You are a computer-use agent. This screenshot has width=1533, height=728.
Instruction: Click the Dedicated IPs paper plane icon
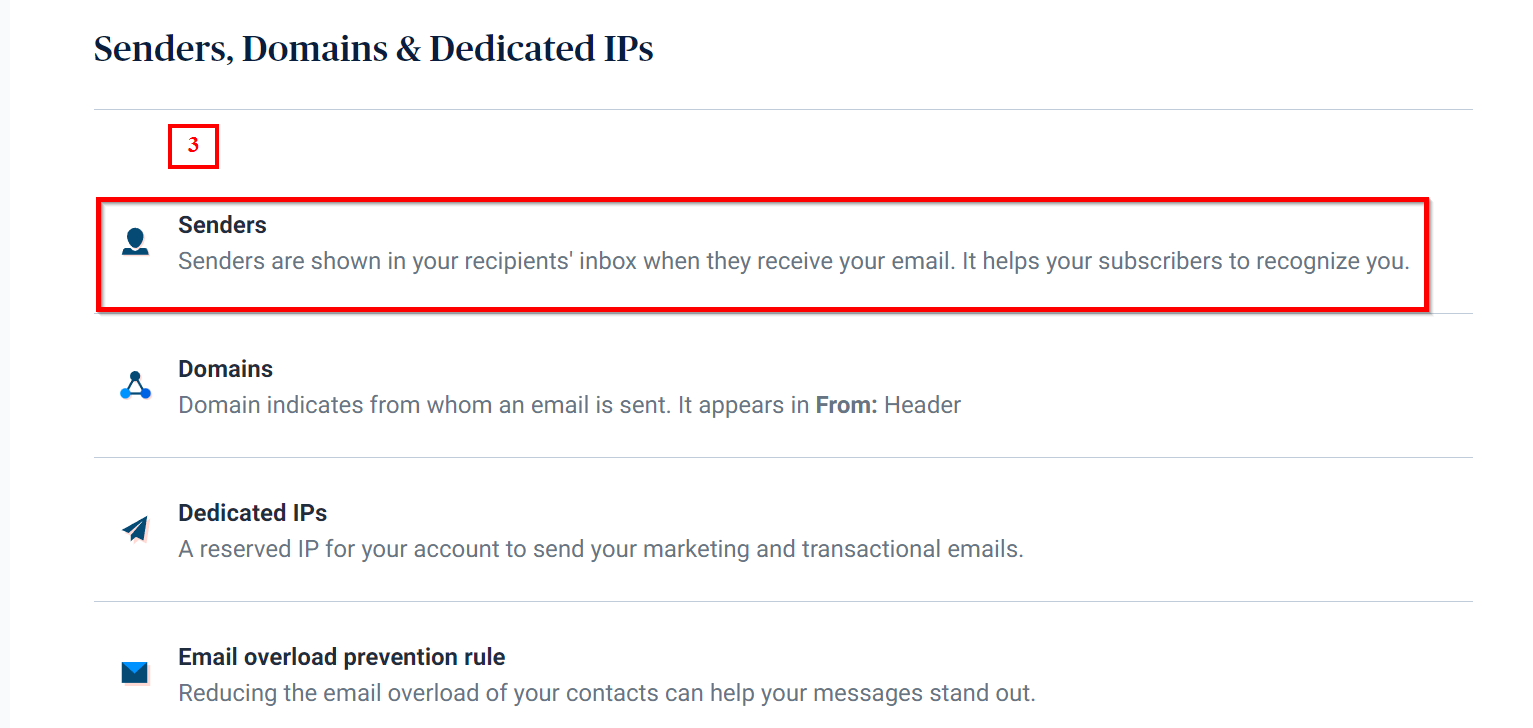coord(135,529)
